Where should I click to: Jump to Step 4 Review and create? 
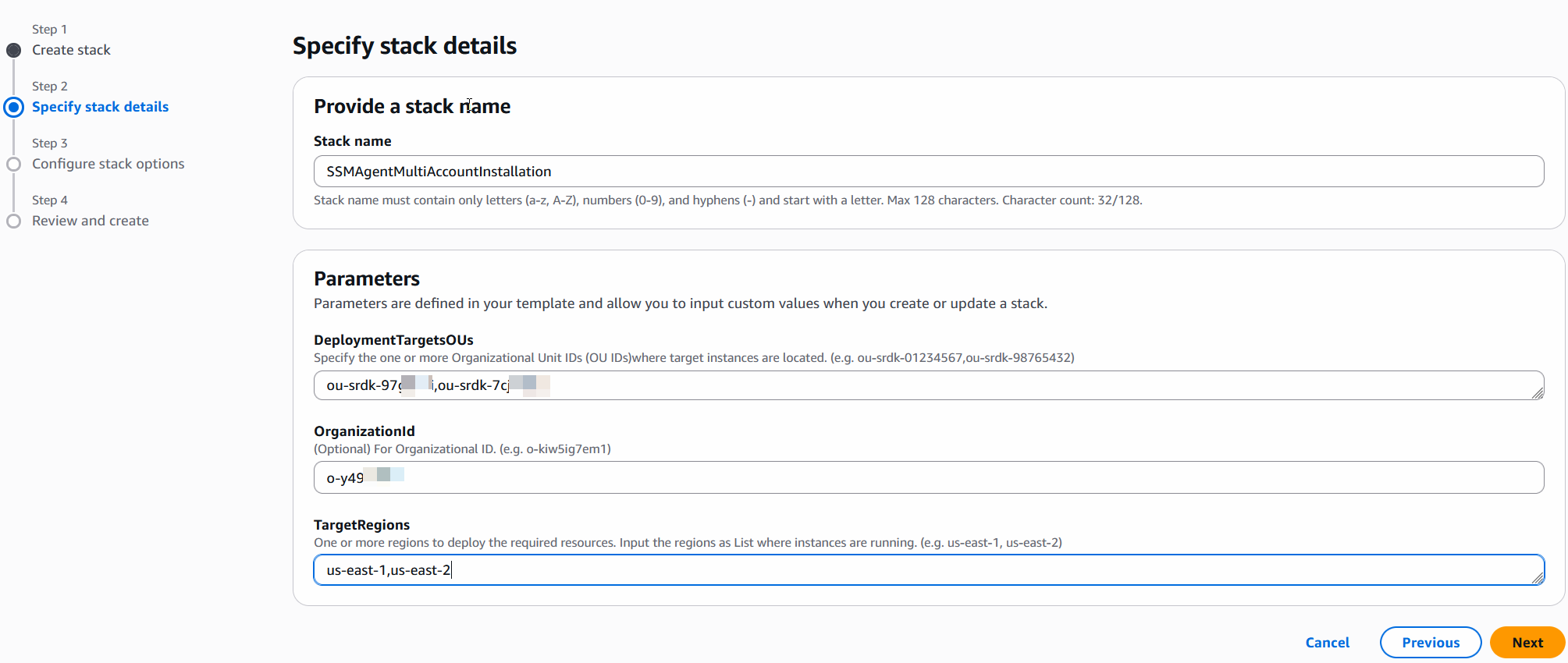pyautogui.click(x=90, y=221)
